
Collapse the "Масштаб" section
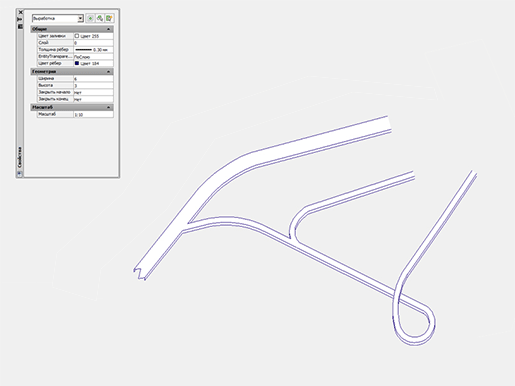click(108, 107)
